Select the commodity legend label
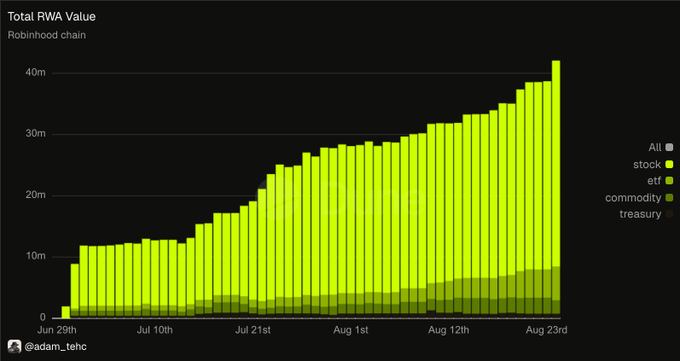This screenshot has width=680, height=361. tap(633, 198)
